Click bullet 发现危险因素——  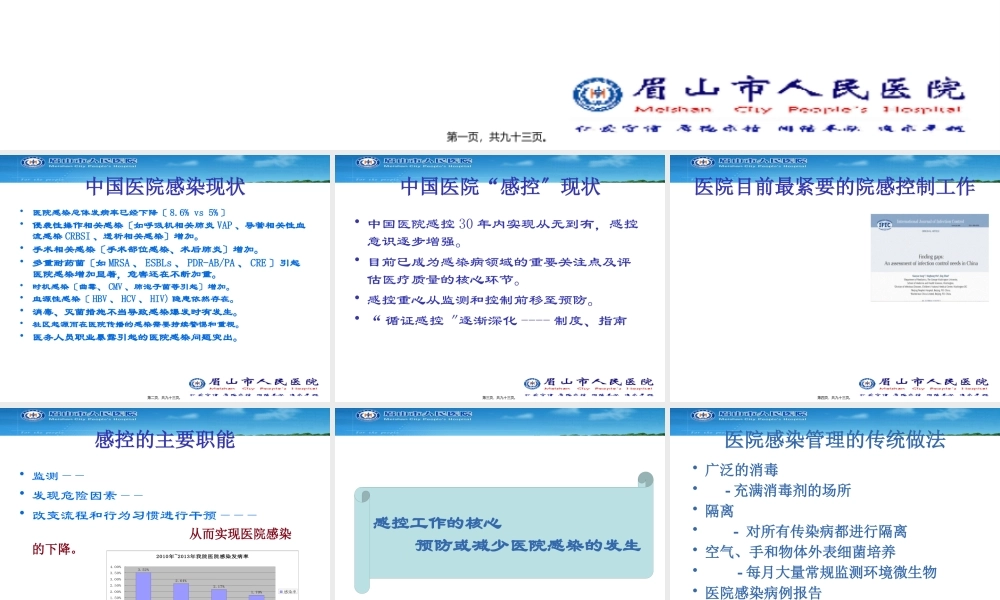pyautogui.click(x=87, y=495)
